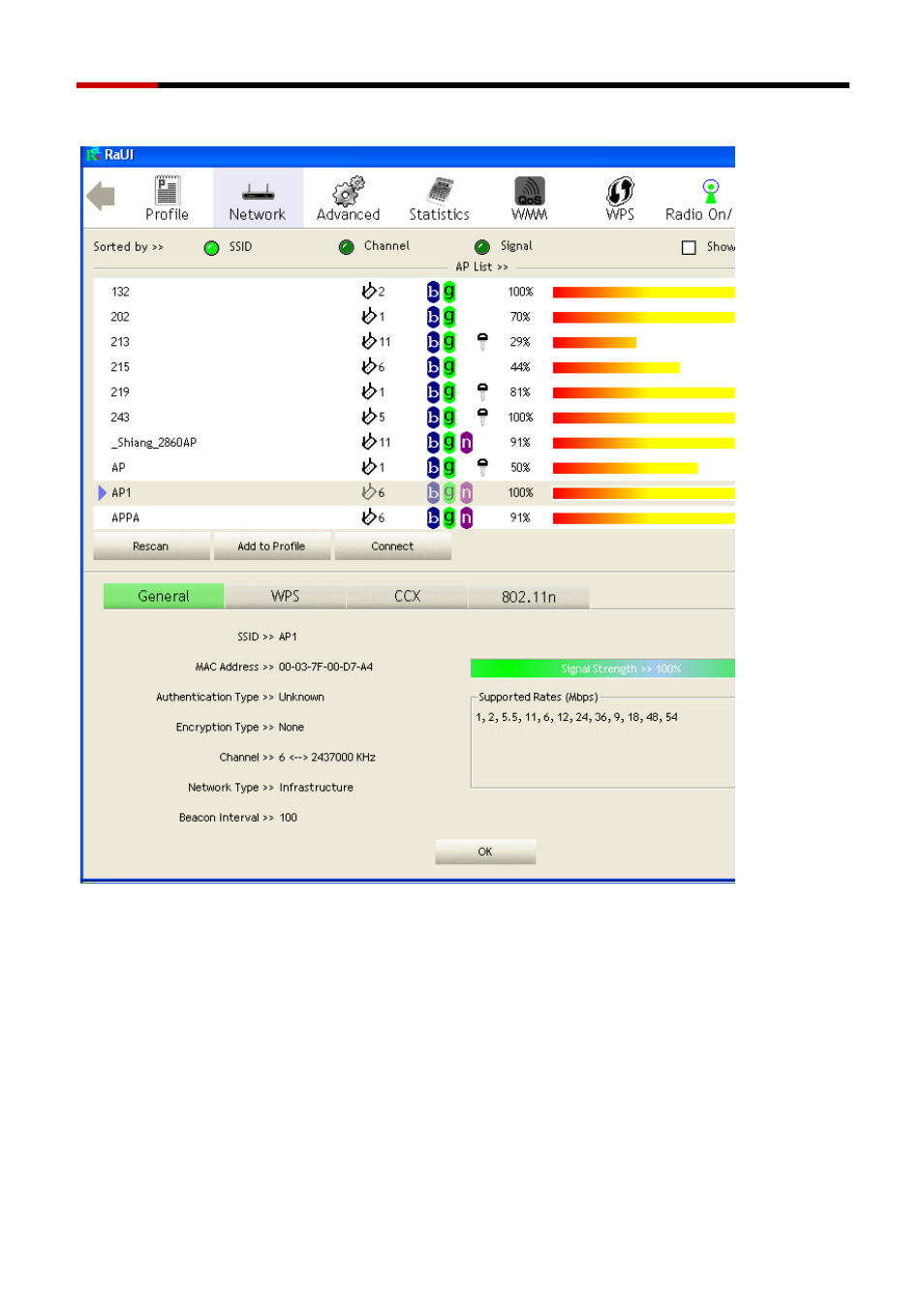924x1308 pixels.
Task: Click the MAC address 00-03-7F-00-D7-A4
Action: point(325,667)
